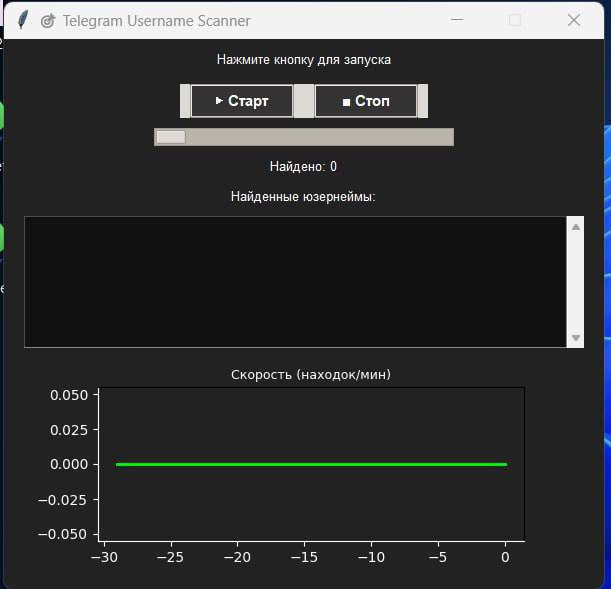Click the scroll down arrow of usernames list

click(576, 337)
